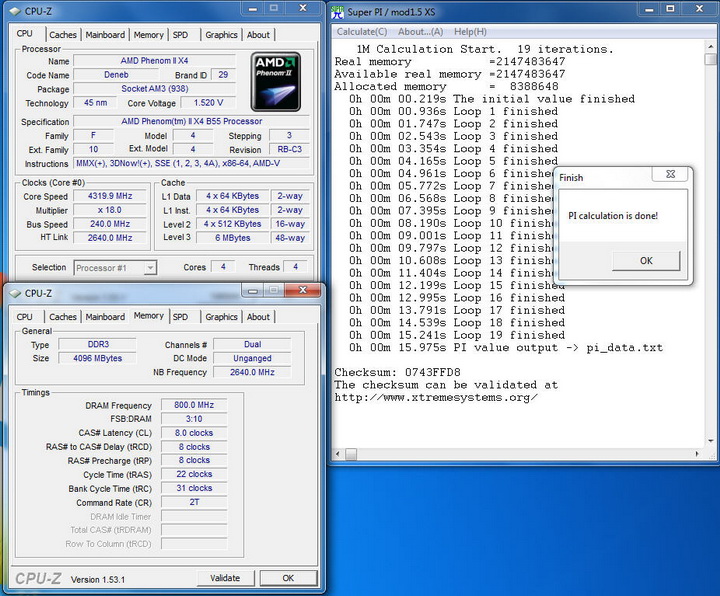The width and height of the screenshot is (720, 596).
Task: Click the Channels value Dual
Action: coord(252,344)
